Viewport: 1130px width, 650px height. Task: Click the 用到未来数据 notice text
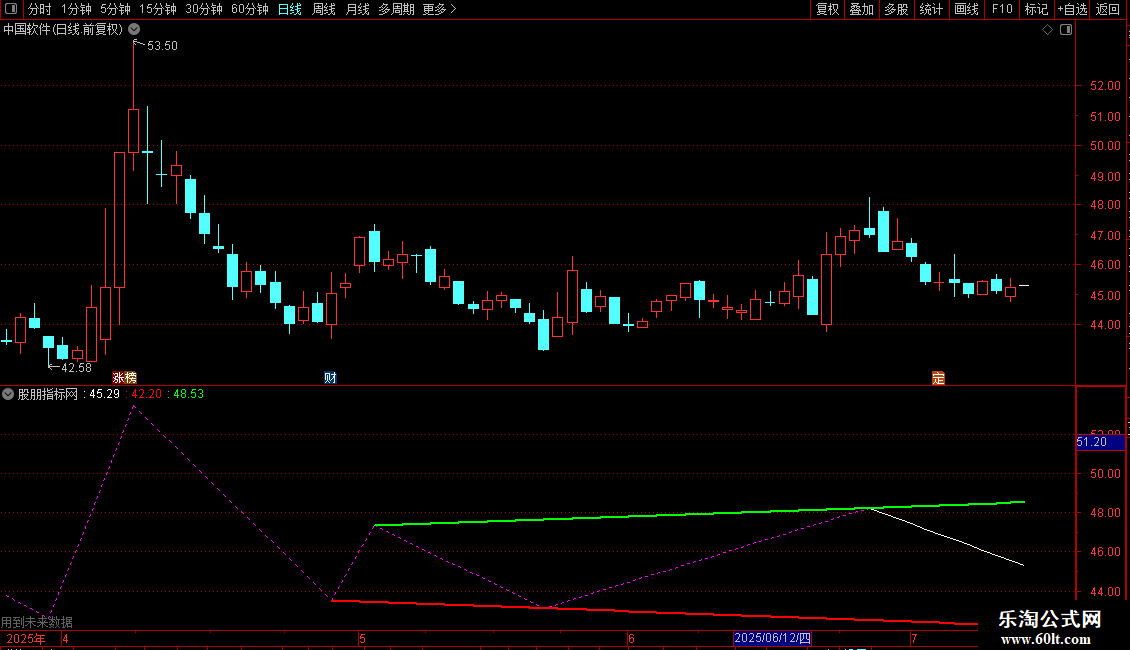[x=37, y=622]
